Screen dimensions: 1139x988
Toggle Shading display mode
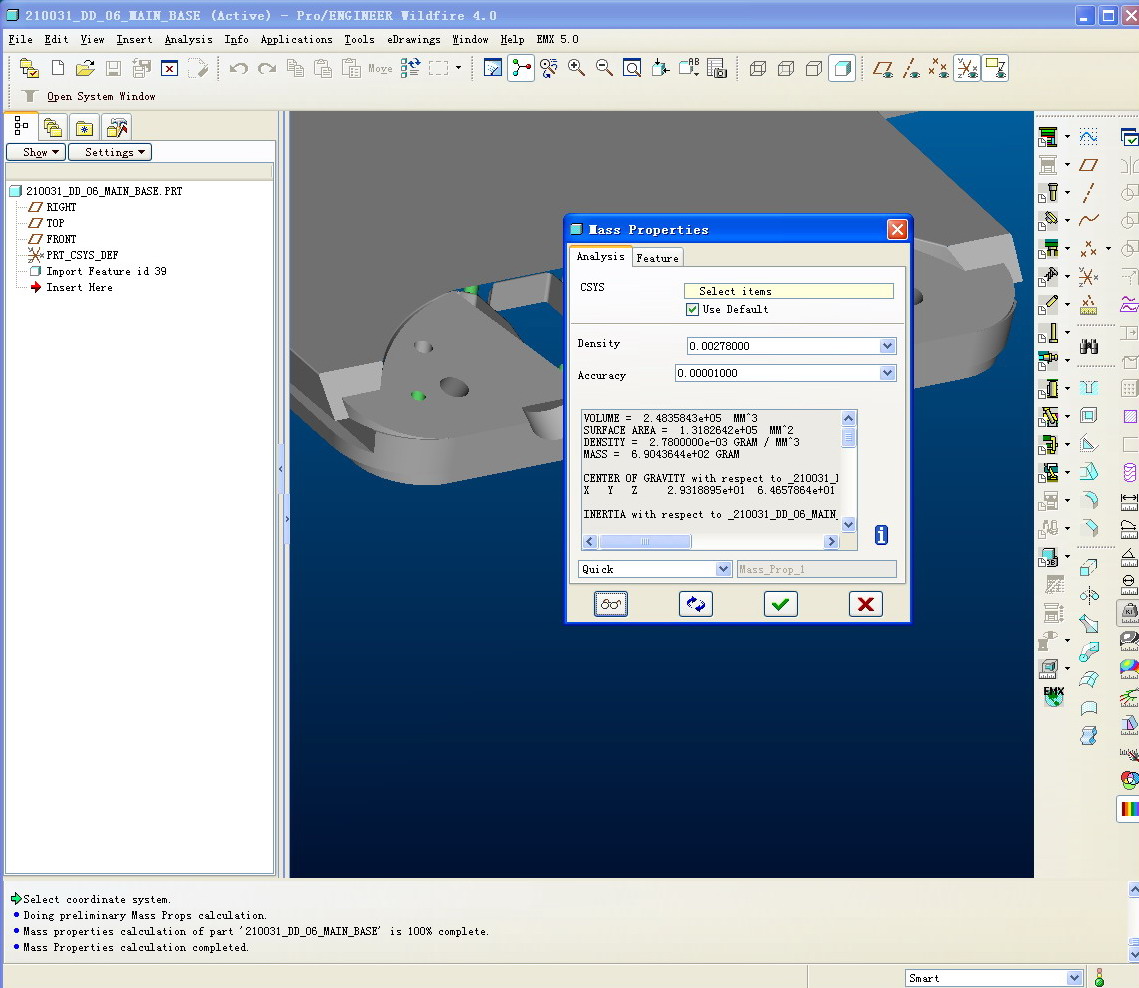[x=842, y=68]
